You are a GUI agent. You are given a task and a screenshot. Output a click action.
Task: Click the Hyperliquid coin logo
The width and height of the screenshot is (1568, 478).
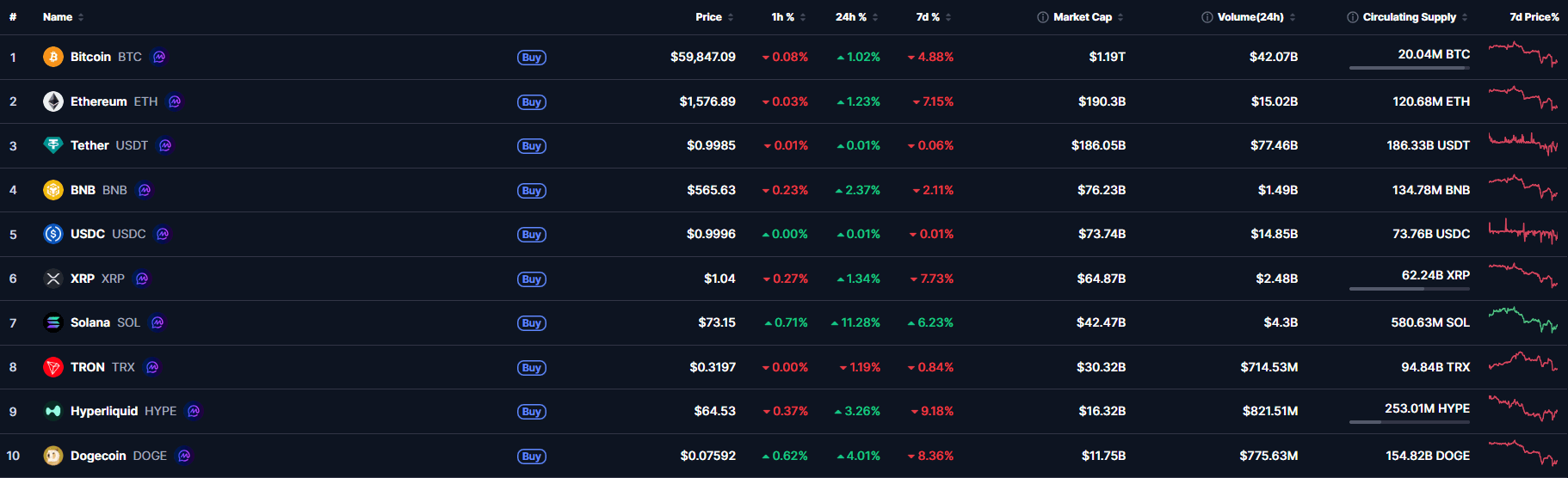(53, 411)
